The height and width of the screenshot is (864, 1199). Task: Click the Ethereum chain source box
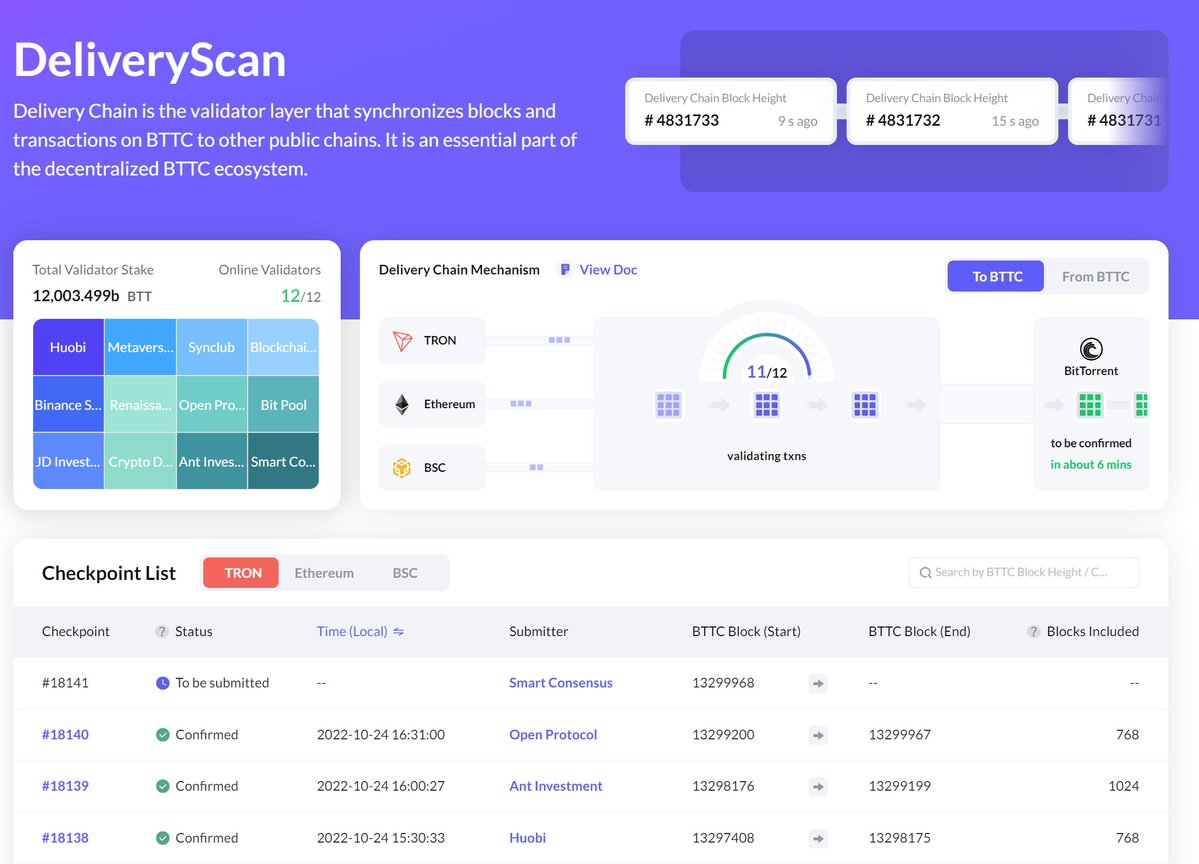tap(431, 404)
